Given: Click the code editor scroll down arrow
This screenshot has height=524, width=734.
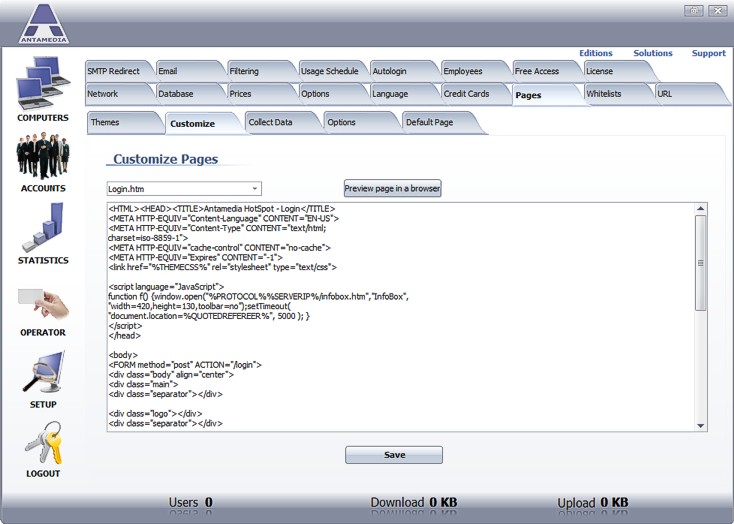Looking at the screenshot, I should coord(700,426).
